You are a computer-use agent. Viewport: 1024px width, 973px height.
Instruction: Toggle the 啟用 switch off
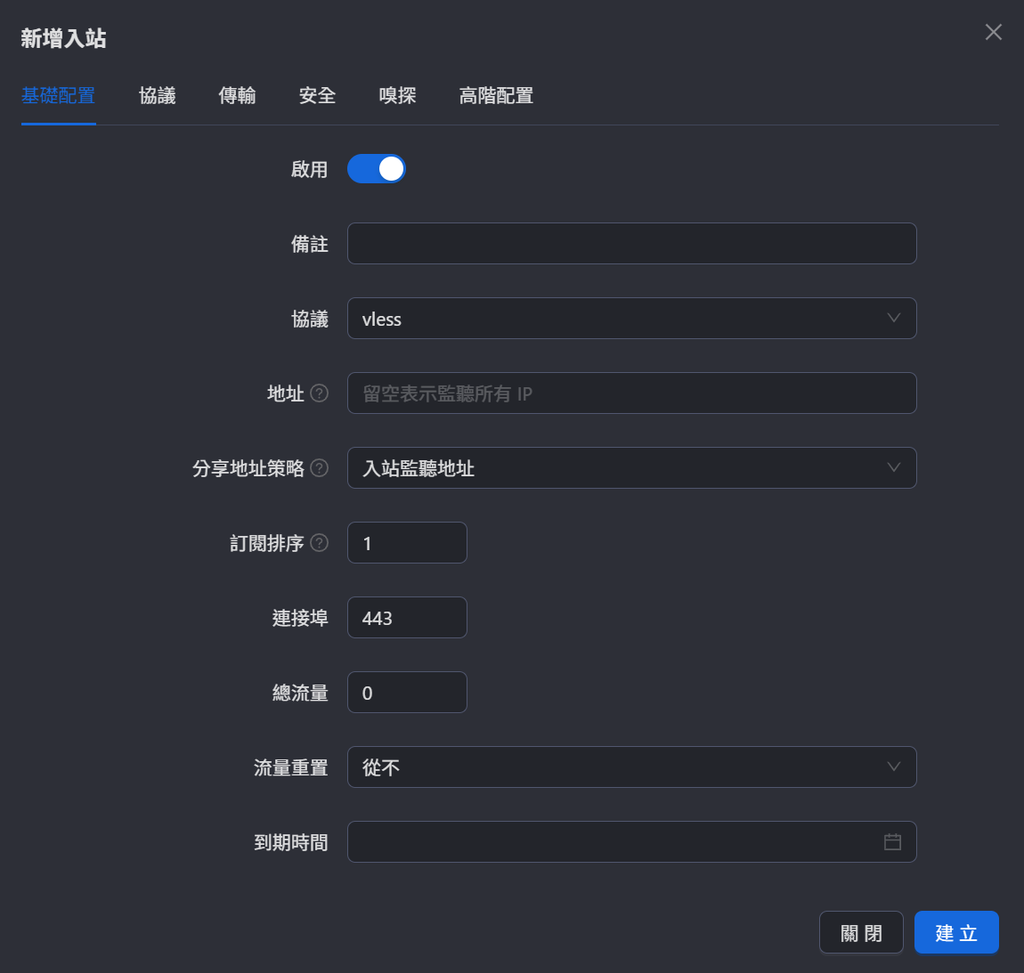coord(376,169)
